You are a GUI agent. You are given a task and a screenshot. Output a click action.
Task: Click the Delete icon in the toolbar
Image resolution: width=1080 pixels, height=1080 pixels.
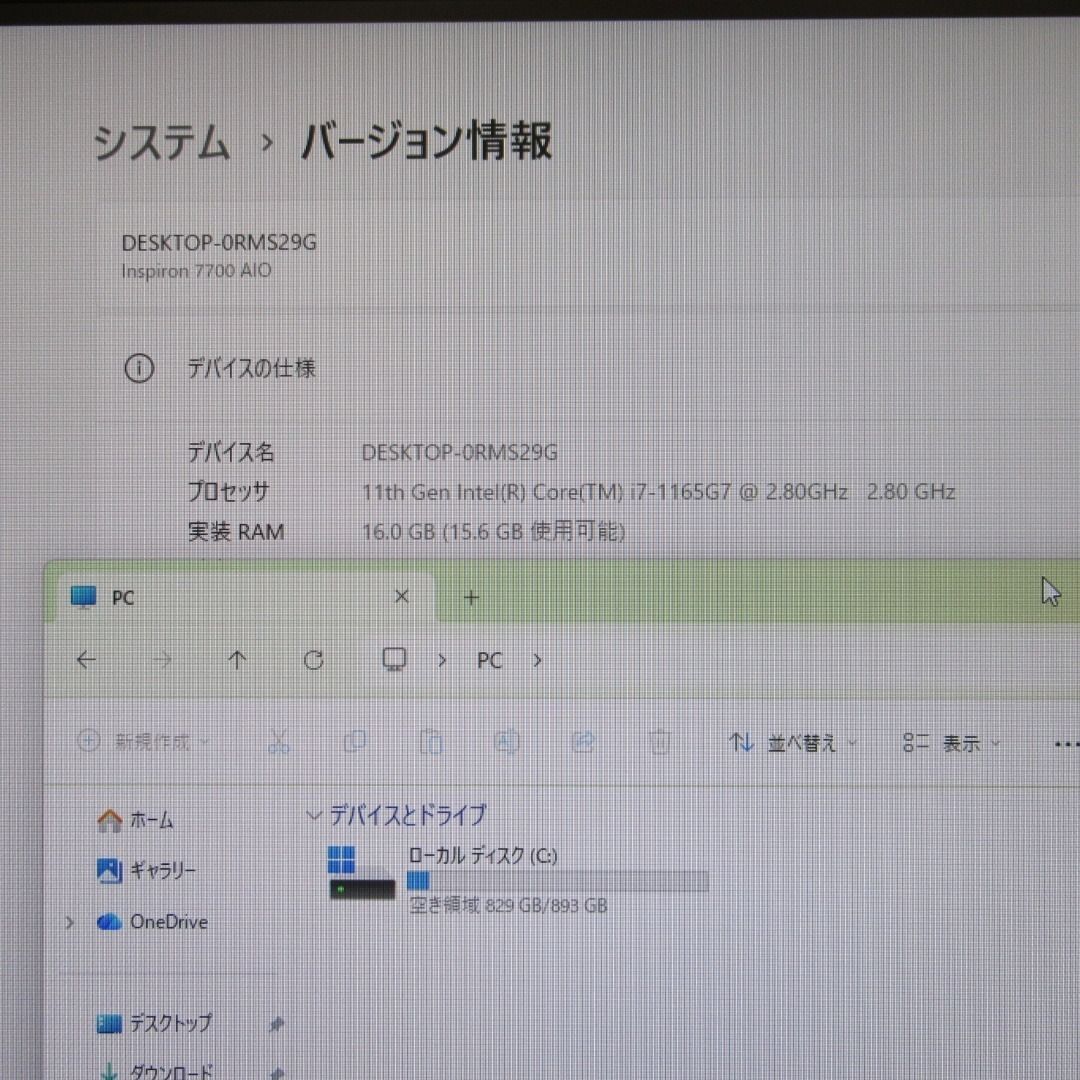click(x=660, y=741)
